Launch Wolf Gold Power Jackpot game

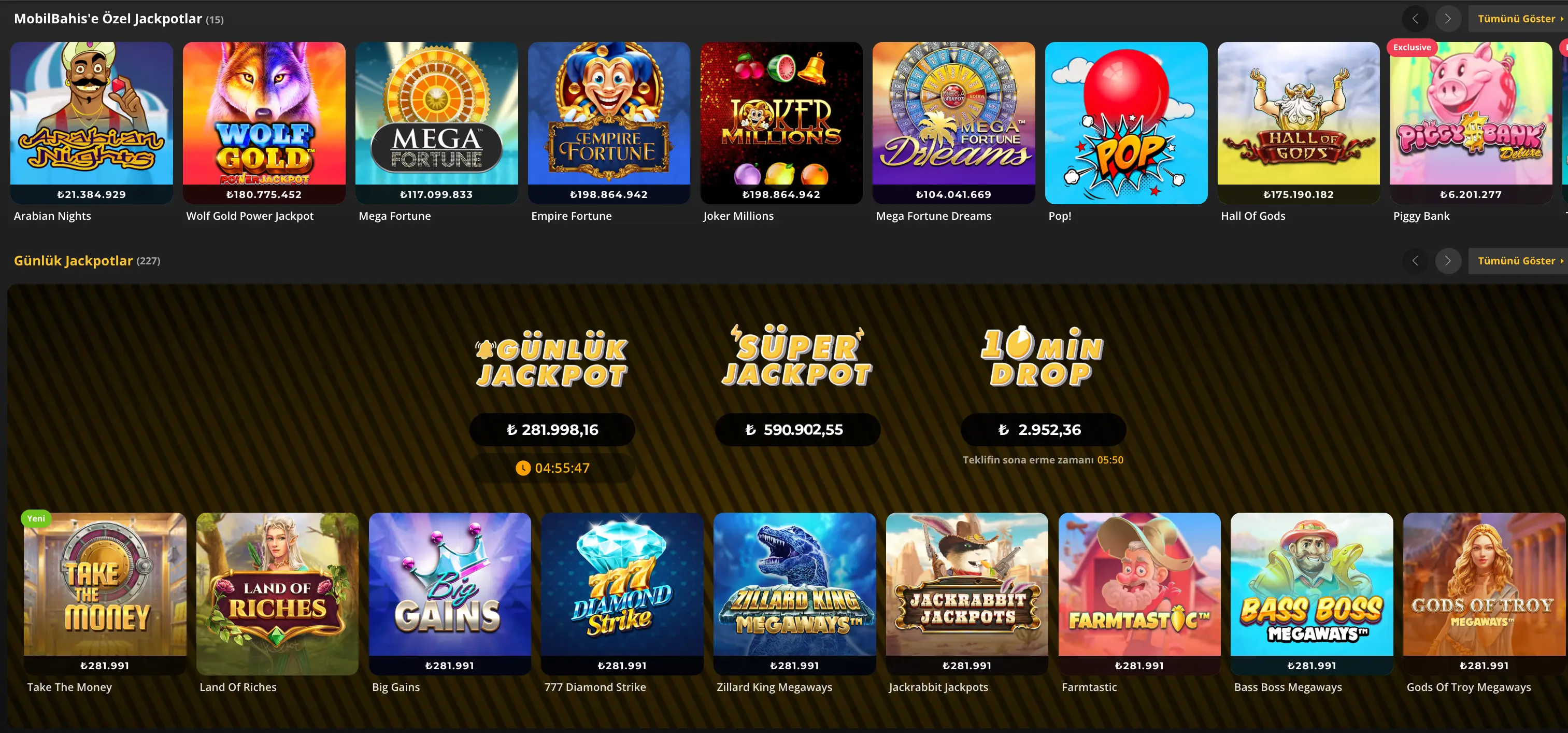pos(264,122)
